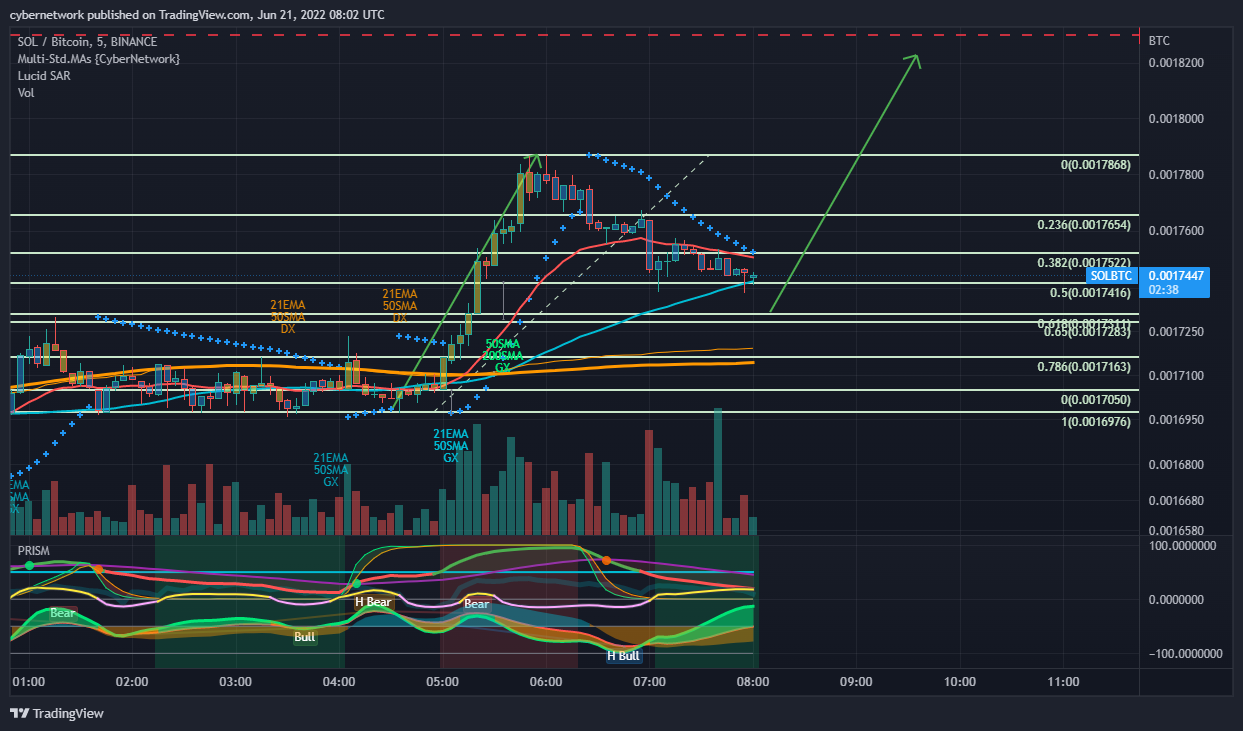Screen dimensions: 1243x731
Task: Select Fib level label 1(0.0016976)
Action: 1095,421
